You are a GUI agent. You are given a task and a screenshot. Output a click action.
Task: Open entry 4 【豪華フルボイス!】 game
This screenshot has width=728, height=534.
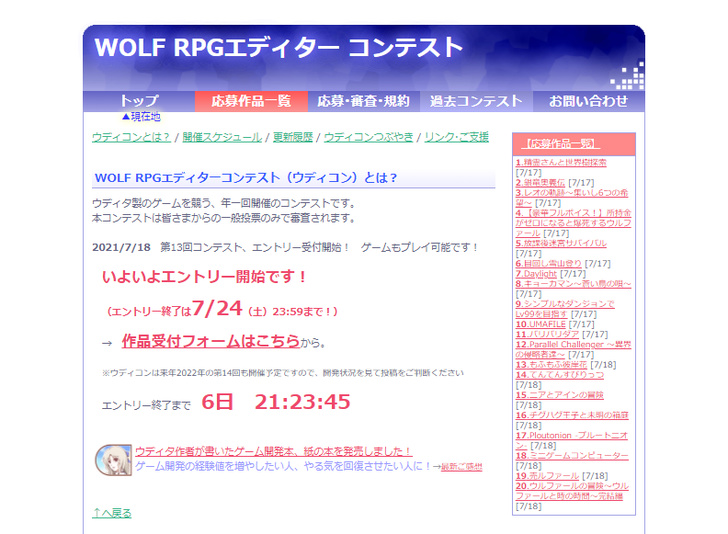click(573, 223)
